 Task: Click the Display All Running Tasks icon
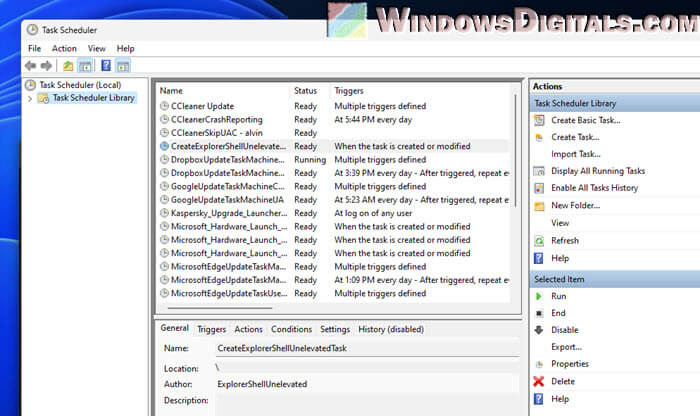[539, 171]
